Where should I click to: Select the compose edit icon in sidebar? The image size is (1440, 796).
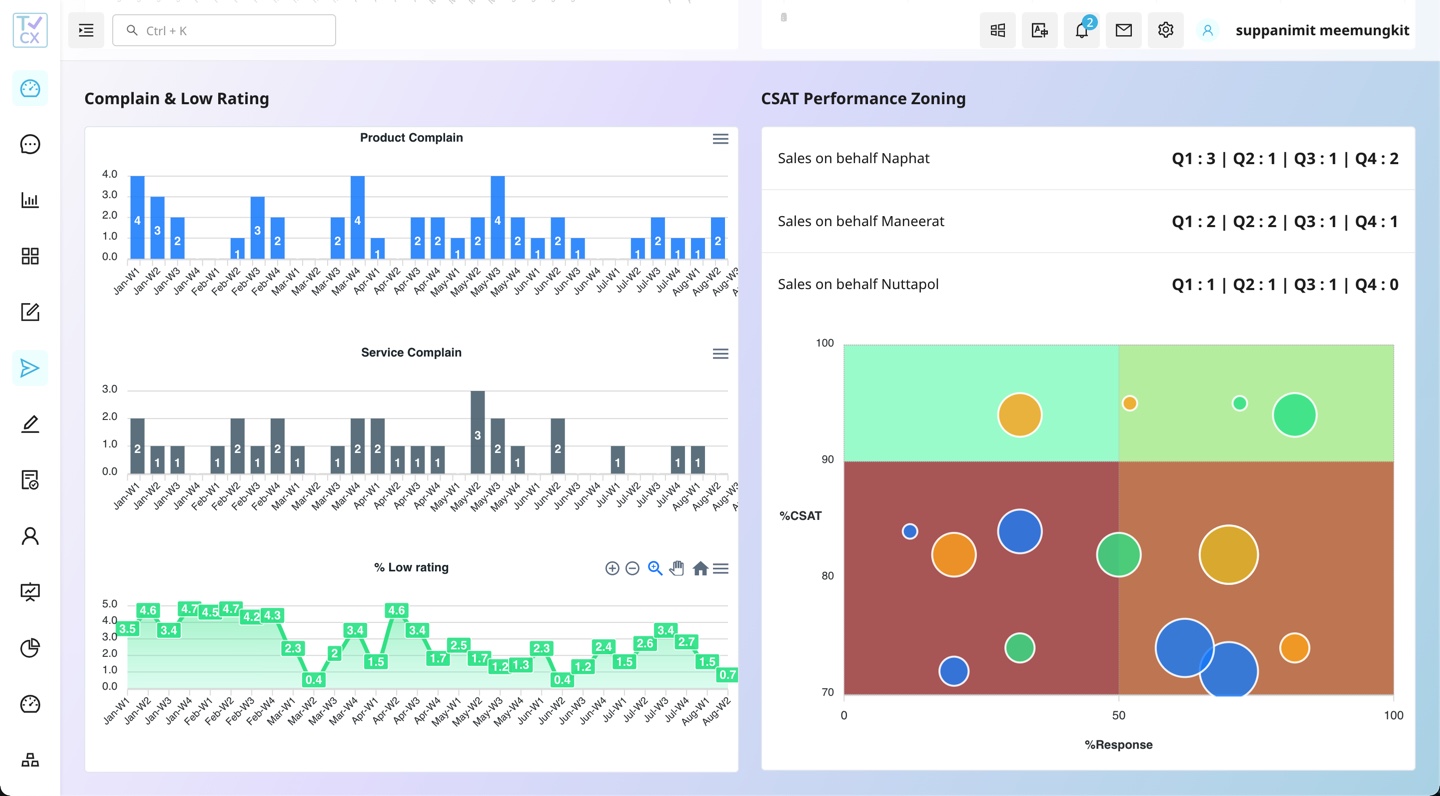click(x=29, y=312)
